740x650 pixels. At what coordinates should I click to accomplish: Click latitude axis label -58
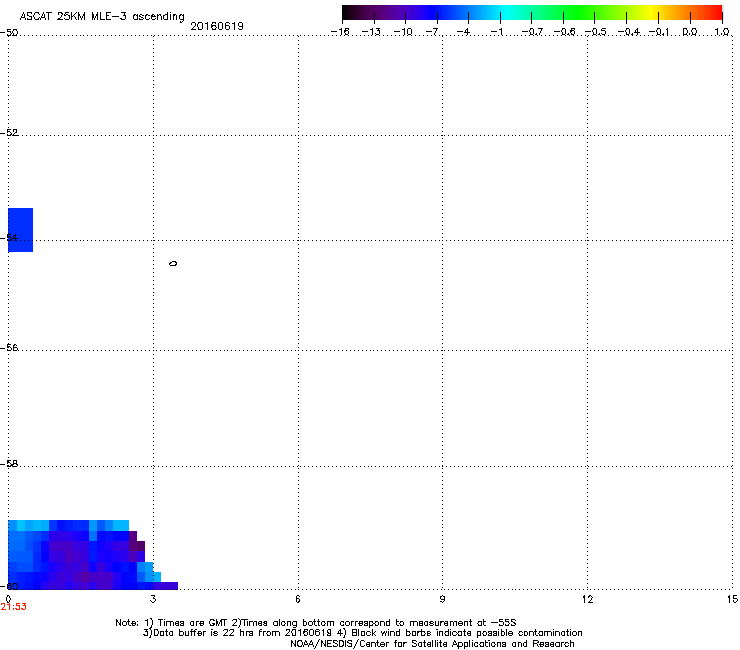coord(9,464)
